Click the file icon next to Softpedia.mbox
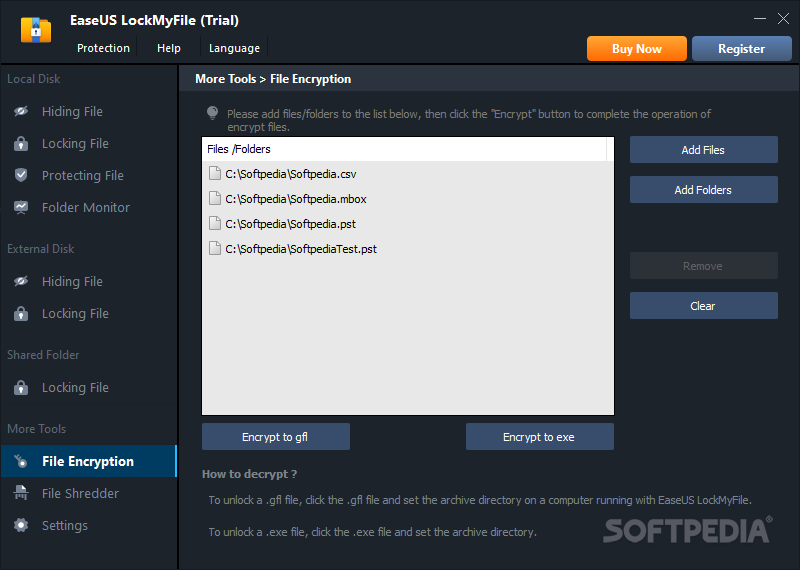 click(215, 199)
